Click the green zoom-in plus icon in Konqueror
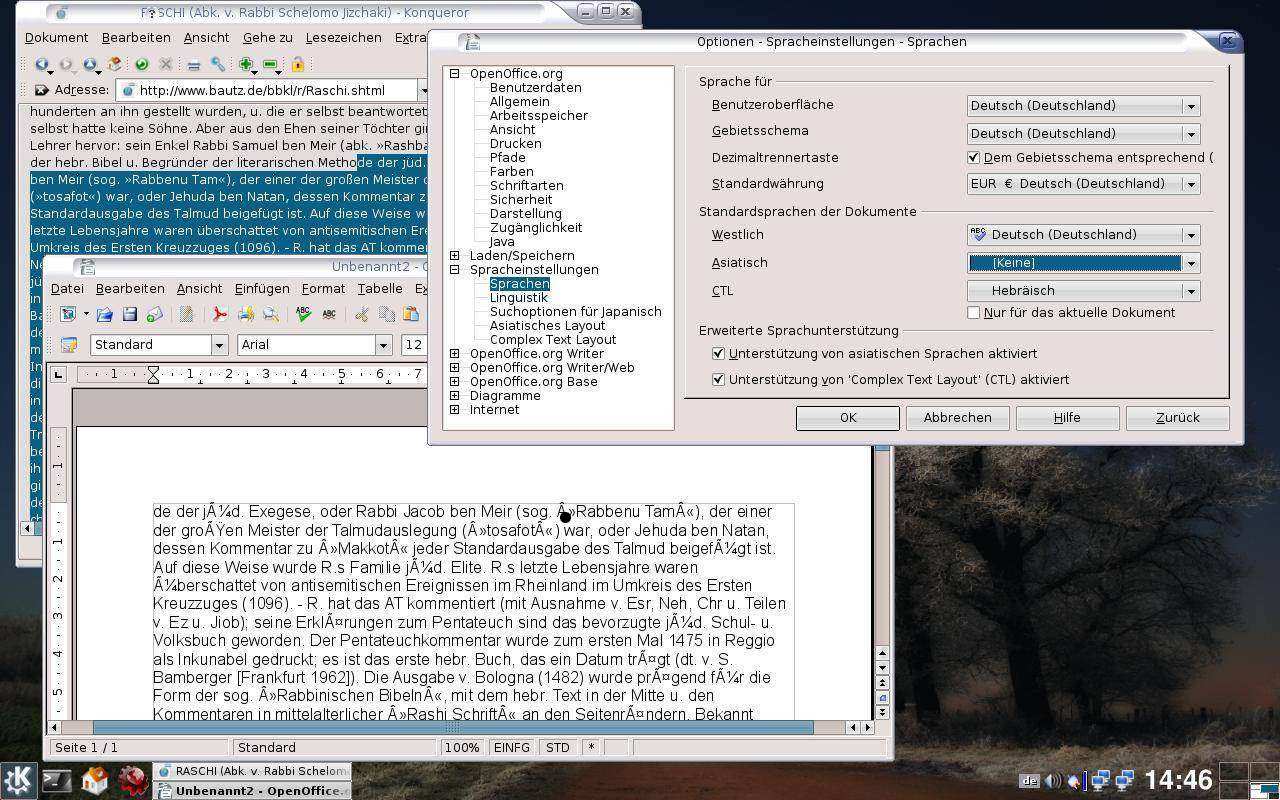 tap(245, 64)
